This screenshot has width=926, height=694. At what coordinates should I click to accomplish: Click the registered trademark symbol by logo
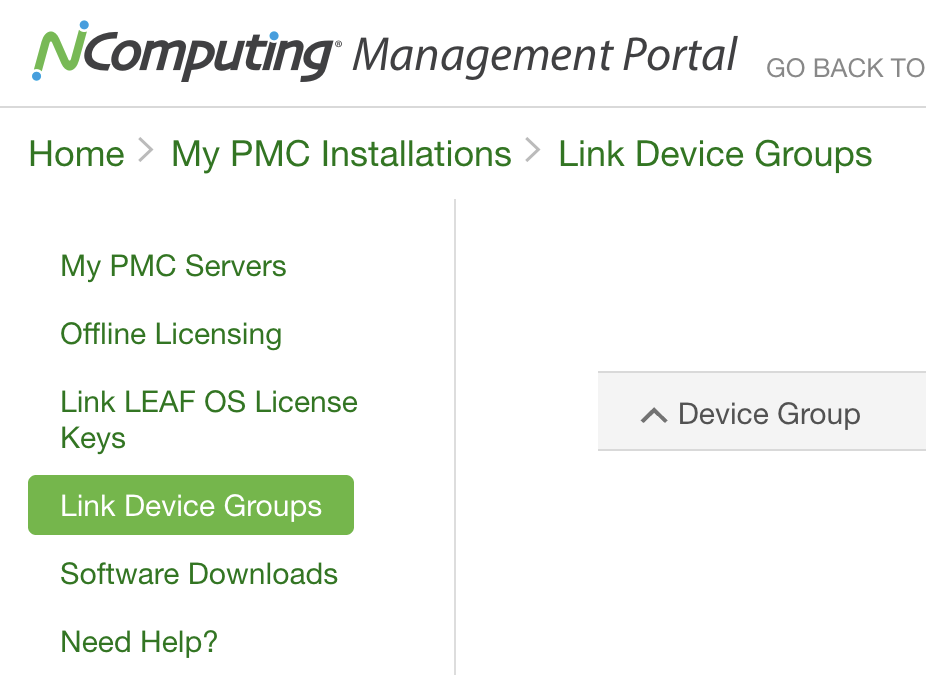tap(338, 44)
